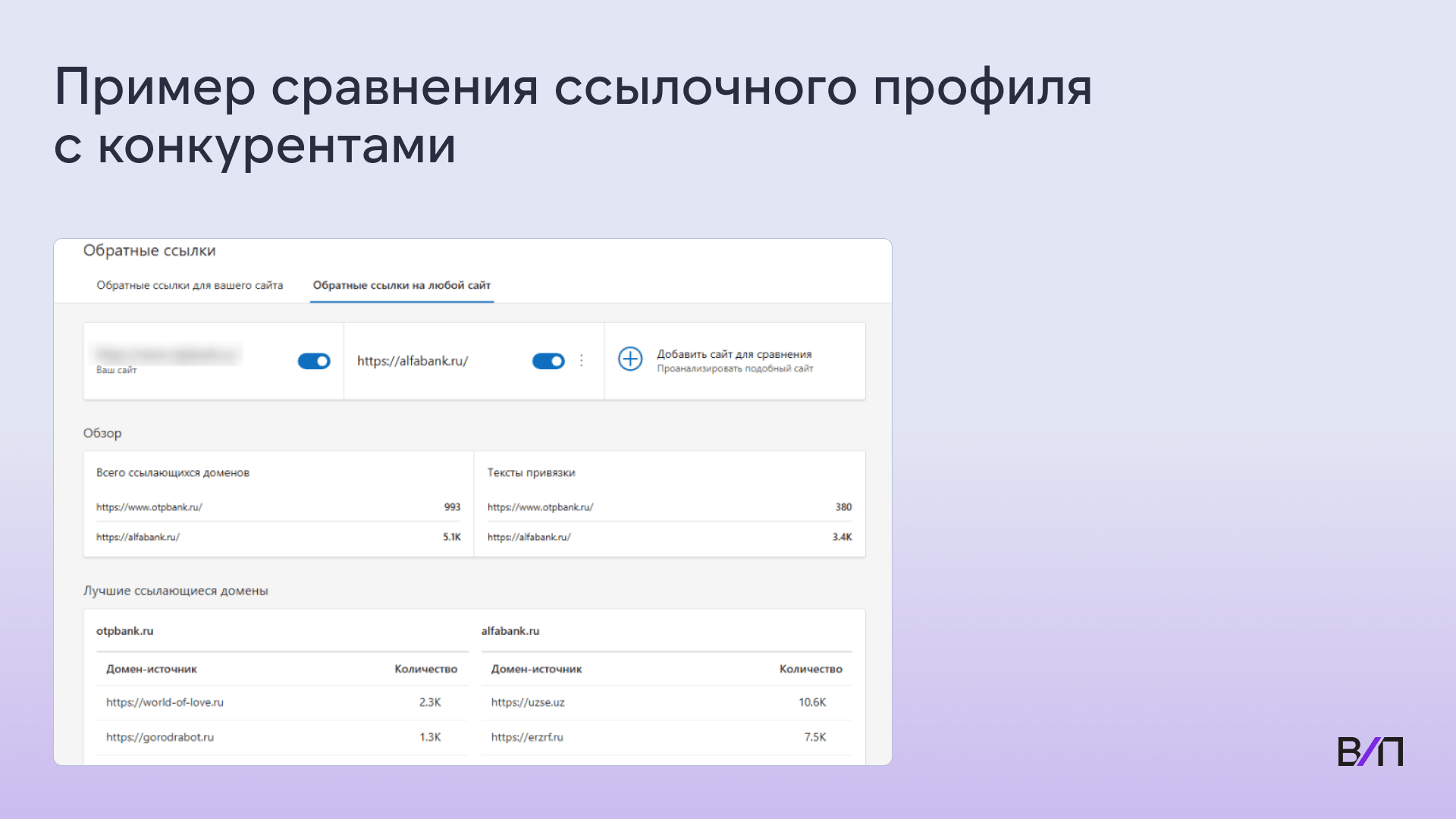Click https://world-of-love.ru source domain
The image size is (1456, 819).
165,702
